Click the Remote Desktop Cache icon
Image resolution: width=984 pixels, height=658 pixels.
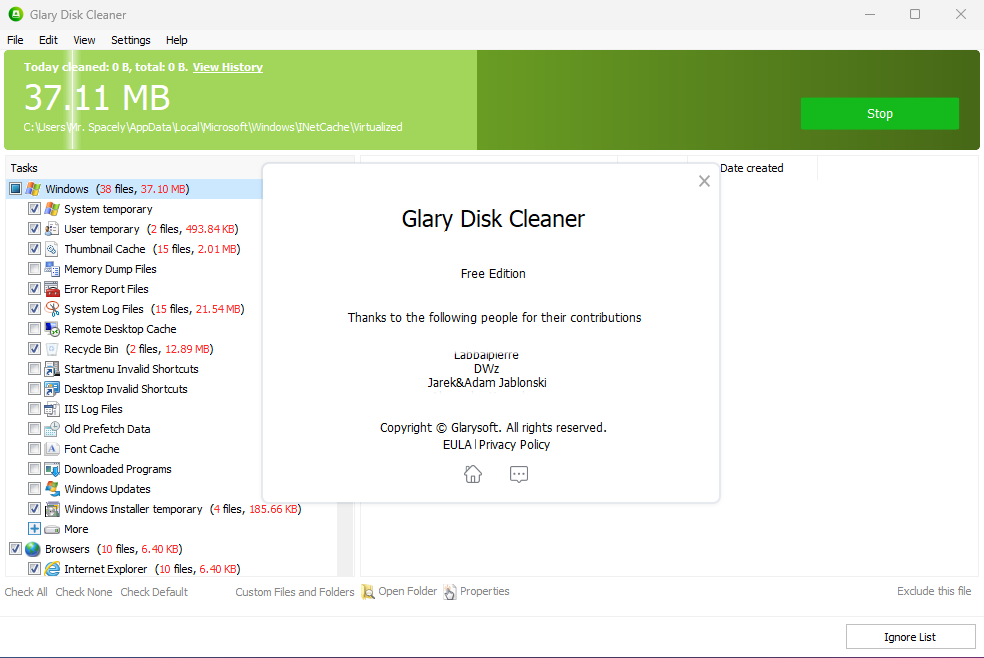[x=52, y=329]
